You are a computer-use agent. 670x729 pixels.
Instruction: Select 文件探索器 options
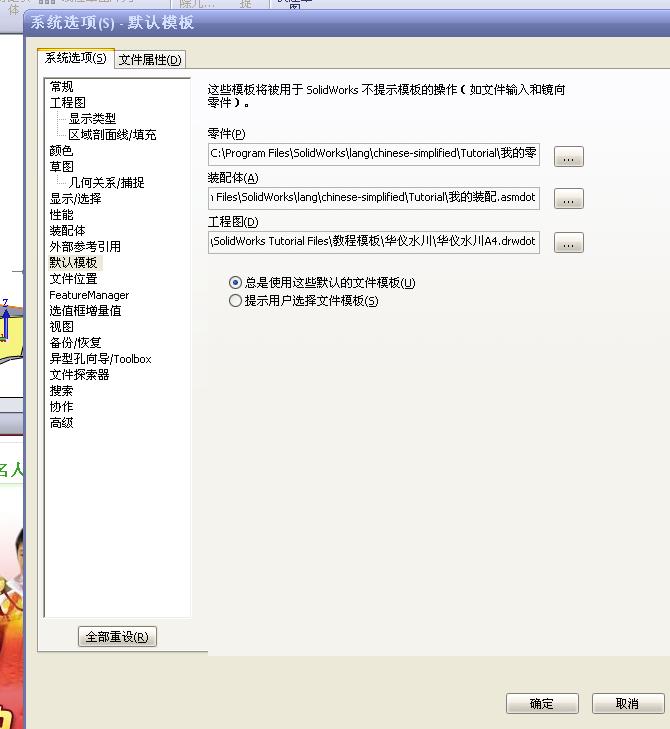tap(80, 375)
